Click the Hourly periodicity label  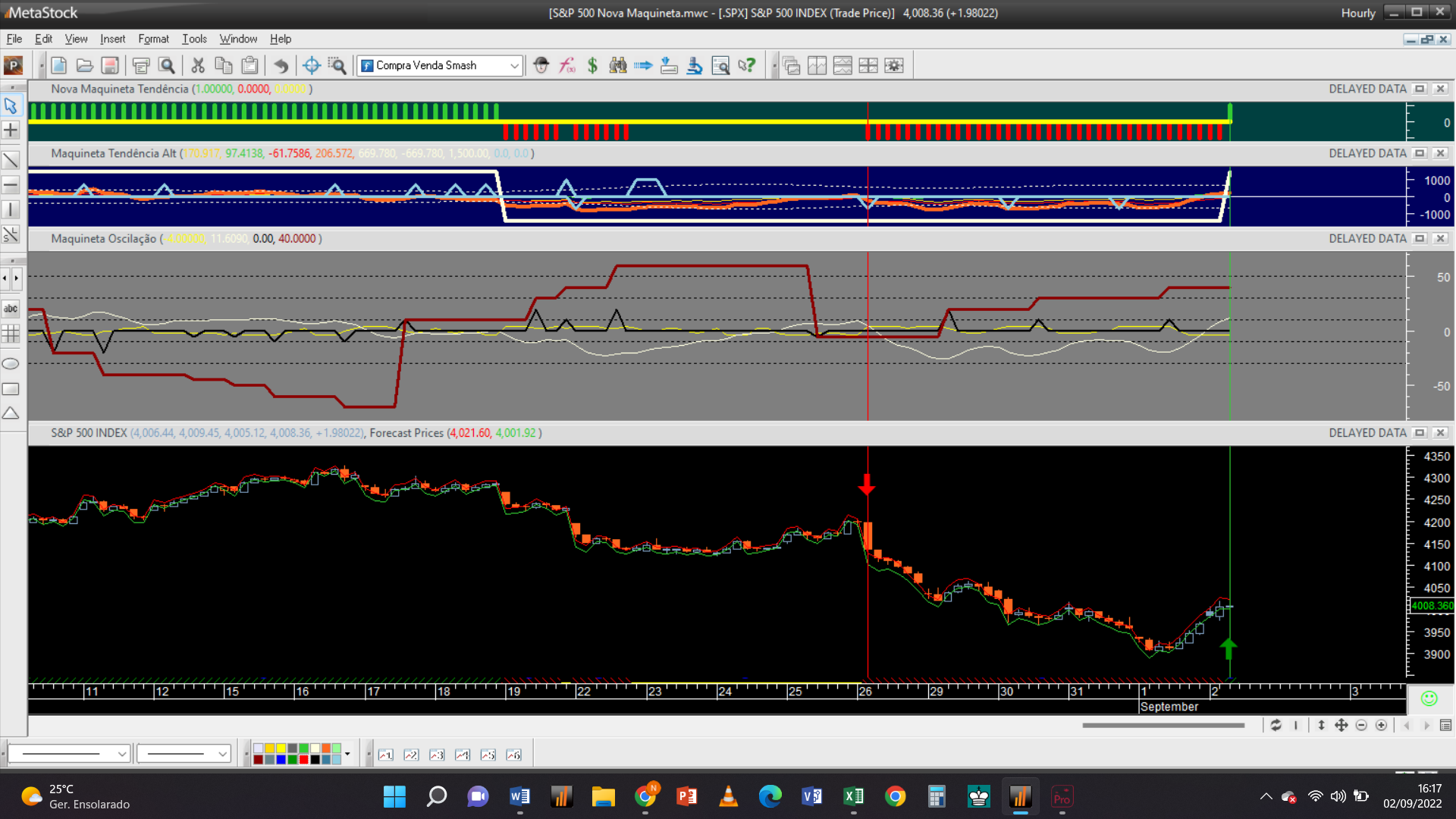click(x=1357, y=13)
